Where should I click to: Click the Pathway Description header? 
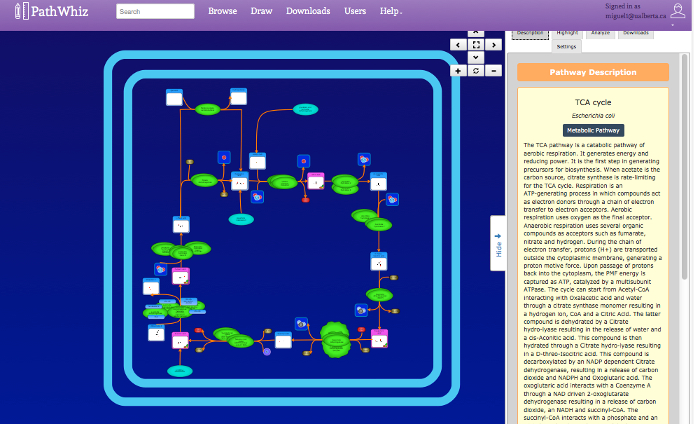(593, 72)
